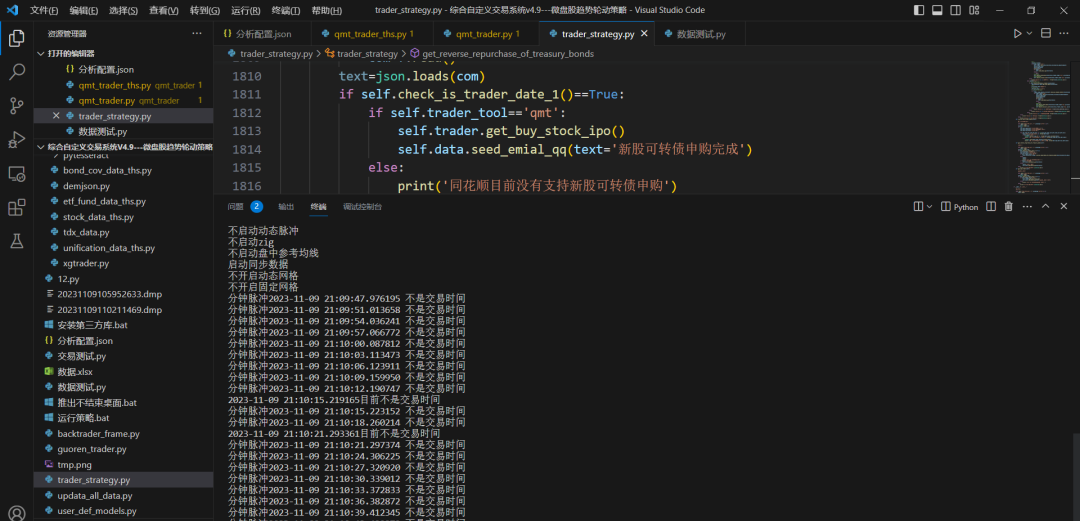The width and height of the screenshot is (1080, 521).
Task: Open the 终端(T) menu
Action: [x=285, y=10]
